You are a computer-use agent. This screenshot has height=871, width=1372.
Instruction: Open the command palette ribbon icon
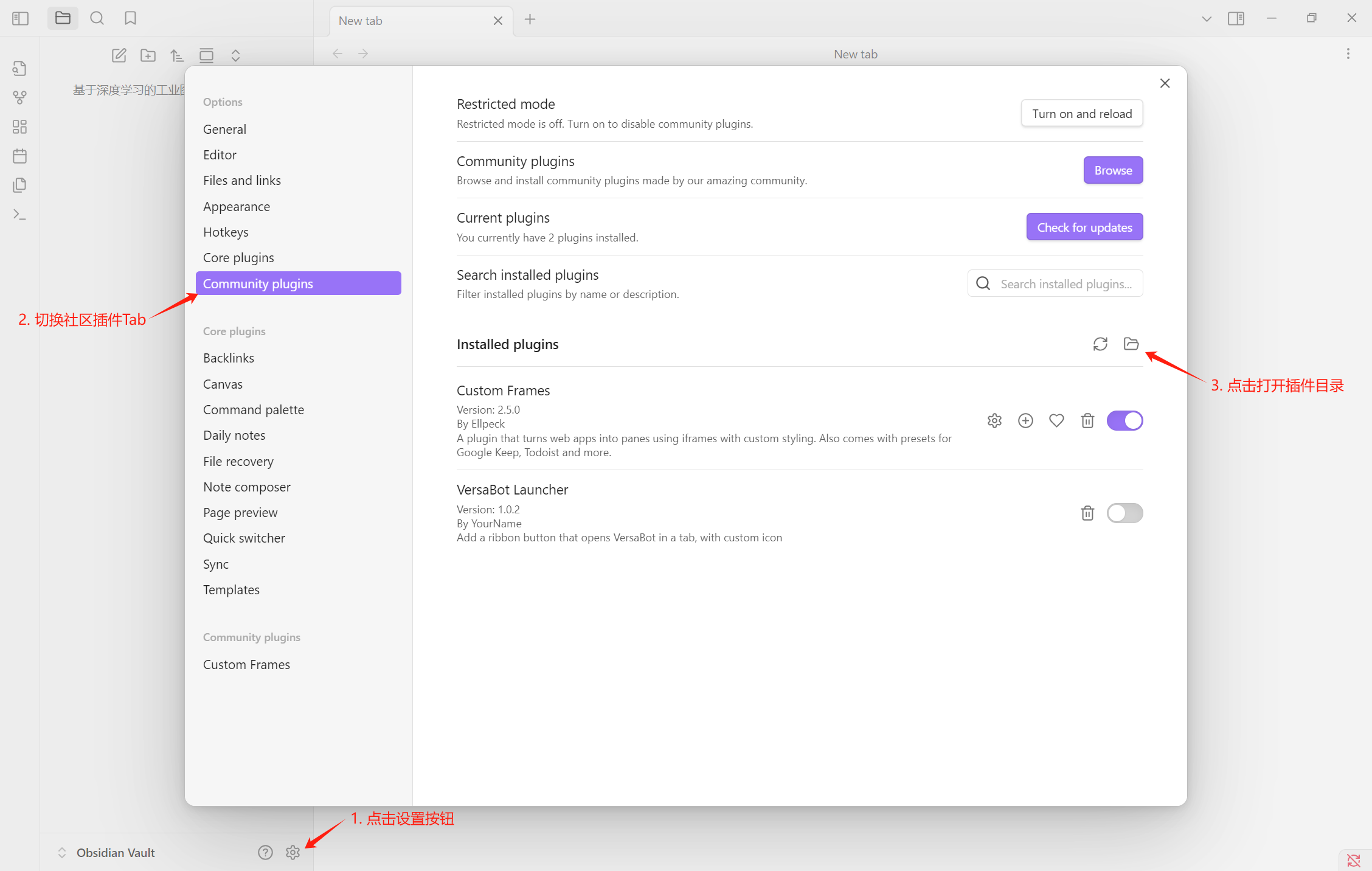(x=19, y=214)
